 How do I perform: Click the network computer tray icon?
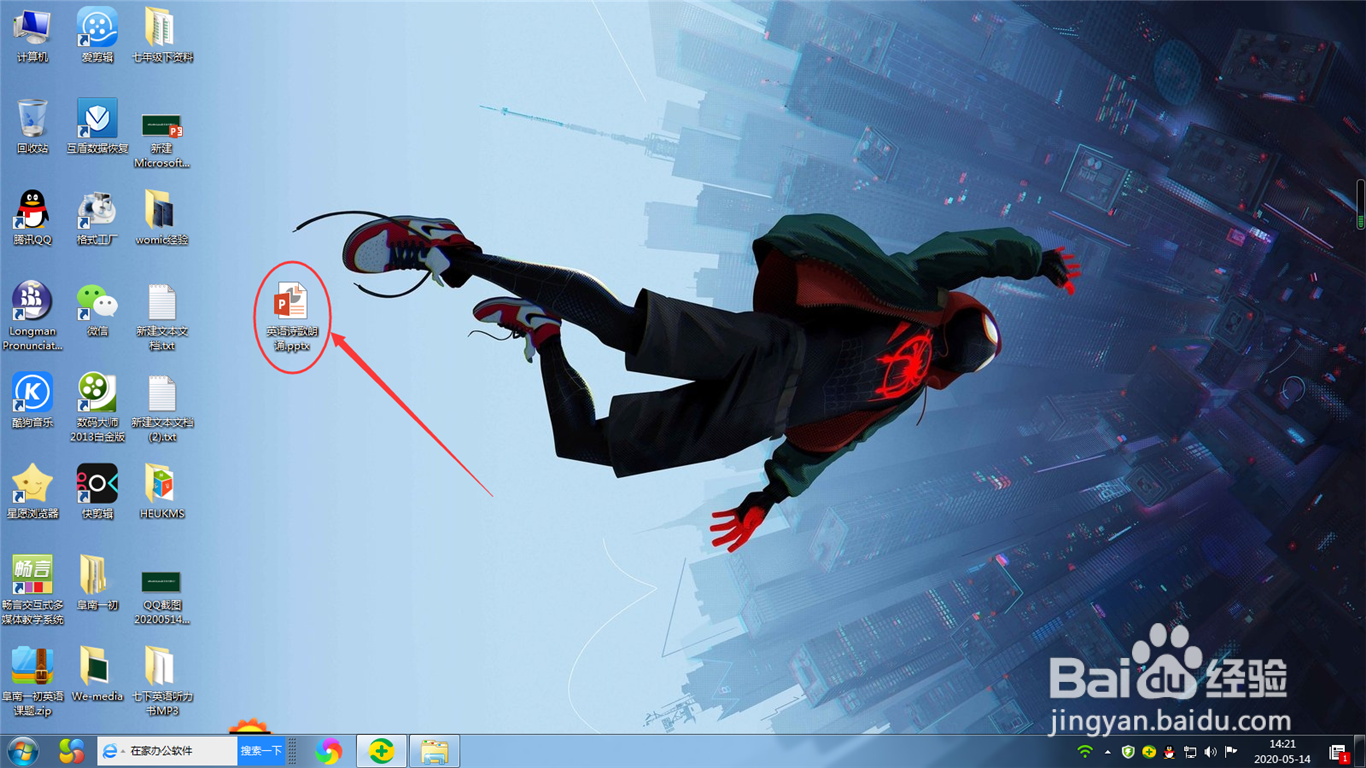(1190, 752)
